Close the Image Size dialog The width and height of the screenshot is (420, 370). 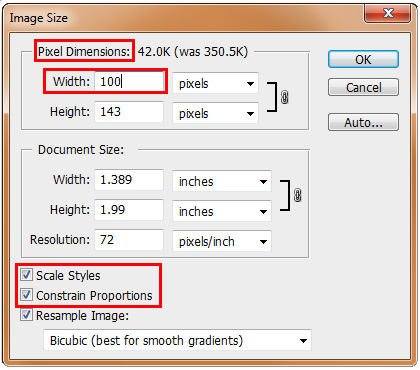pos(387,13)
